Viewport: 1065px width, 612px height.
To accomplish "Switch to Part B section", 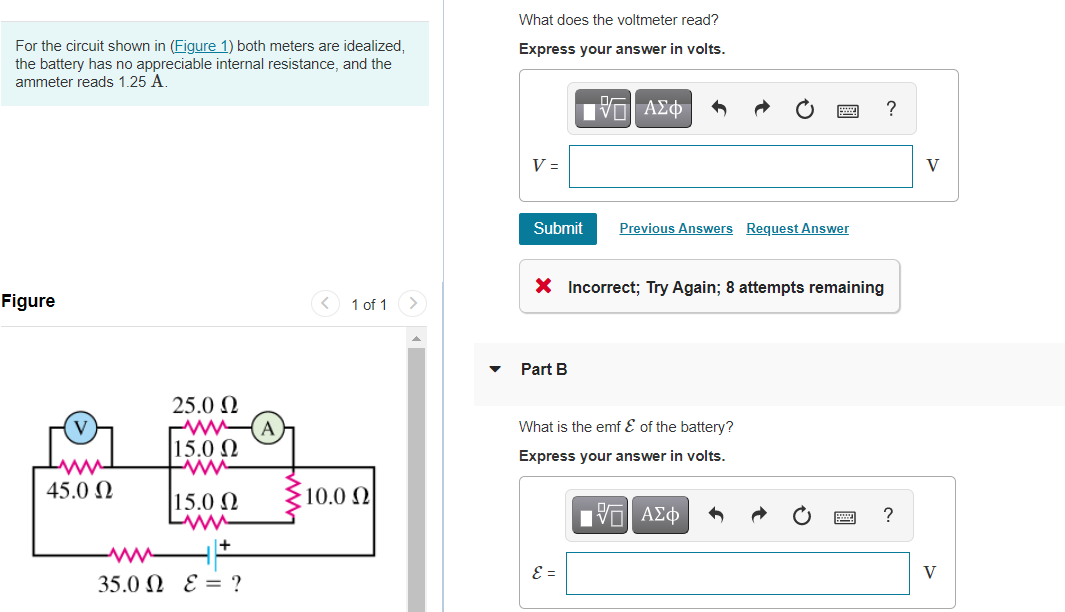I will [x=543, y=369].
